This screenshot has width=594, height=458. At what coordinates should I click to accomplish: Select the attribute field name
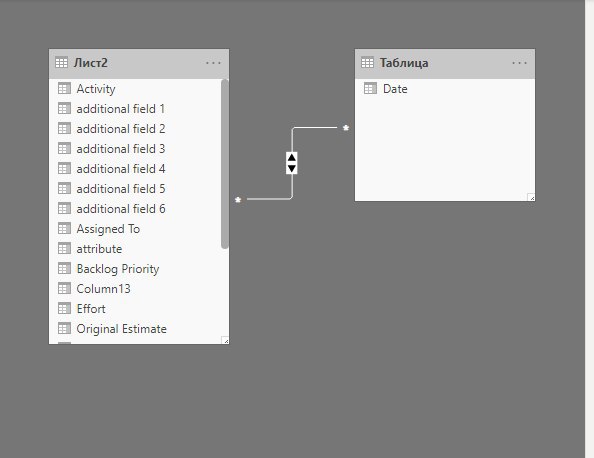tap(99, 249)
